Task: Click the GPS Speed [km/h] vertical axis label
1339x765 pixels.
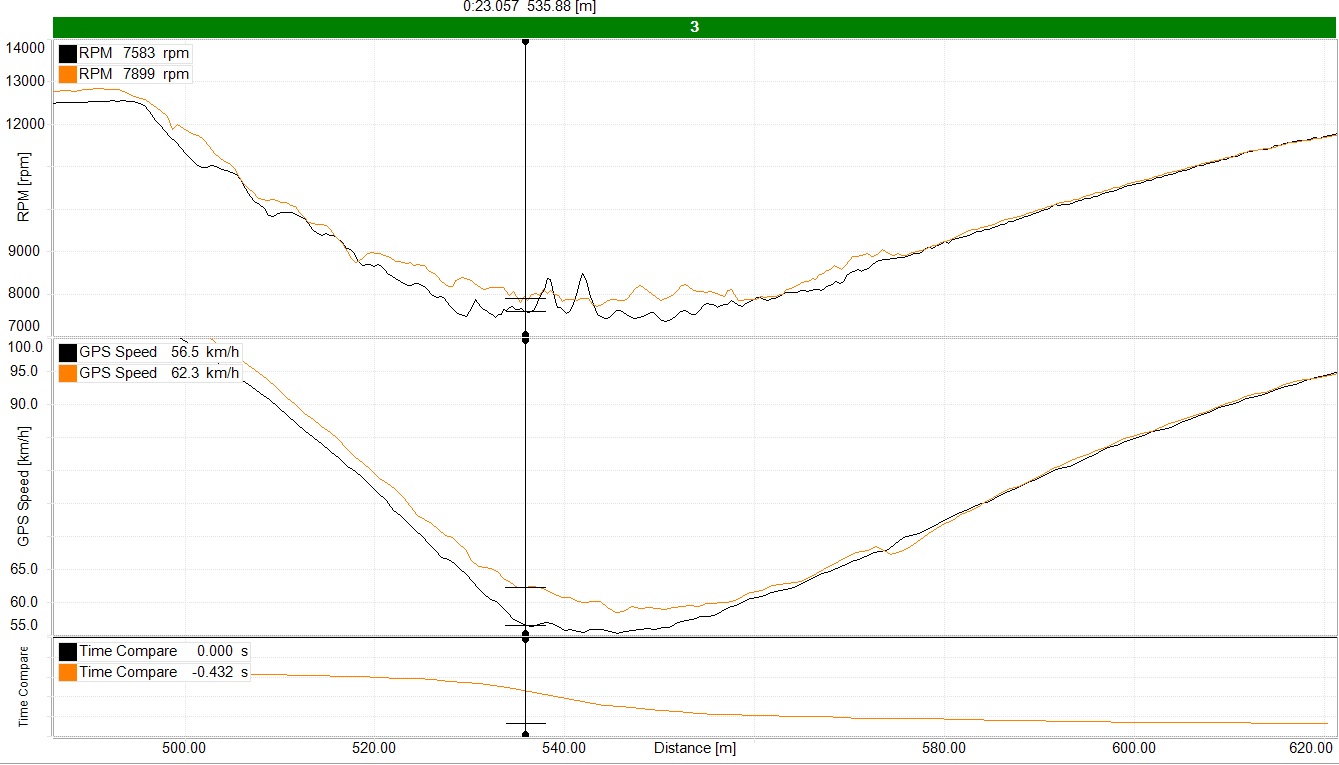Action: tap(24, 486)
